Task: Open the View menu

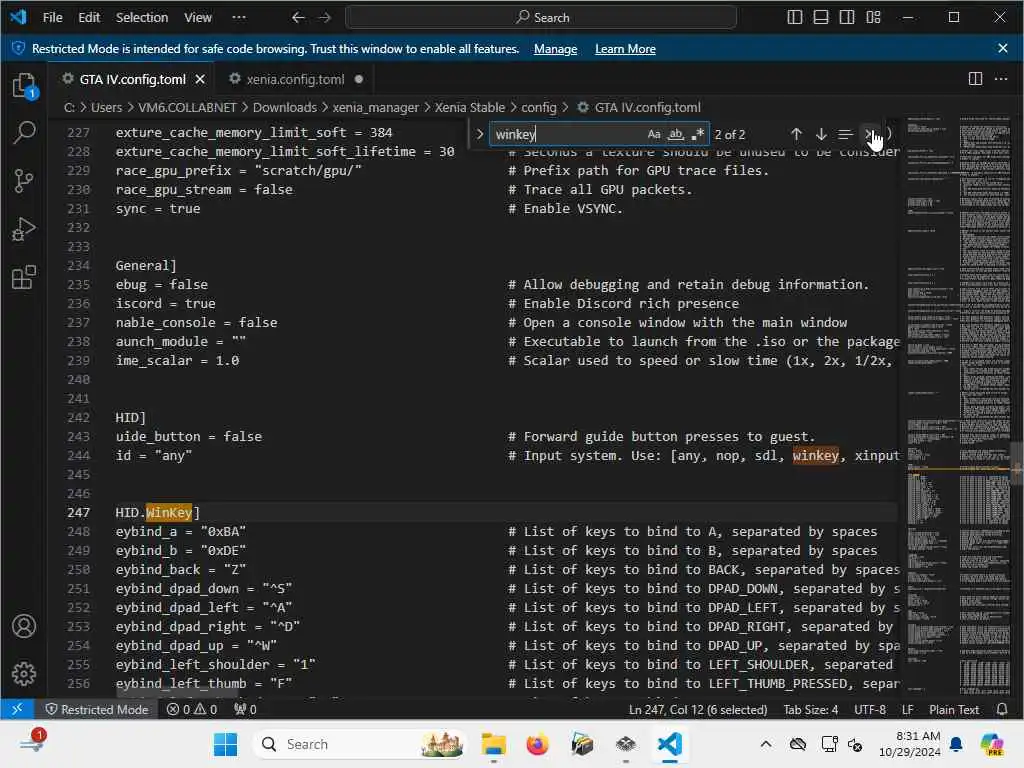Action: click(x=198, y=18)
